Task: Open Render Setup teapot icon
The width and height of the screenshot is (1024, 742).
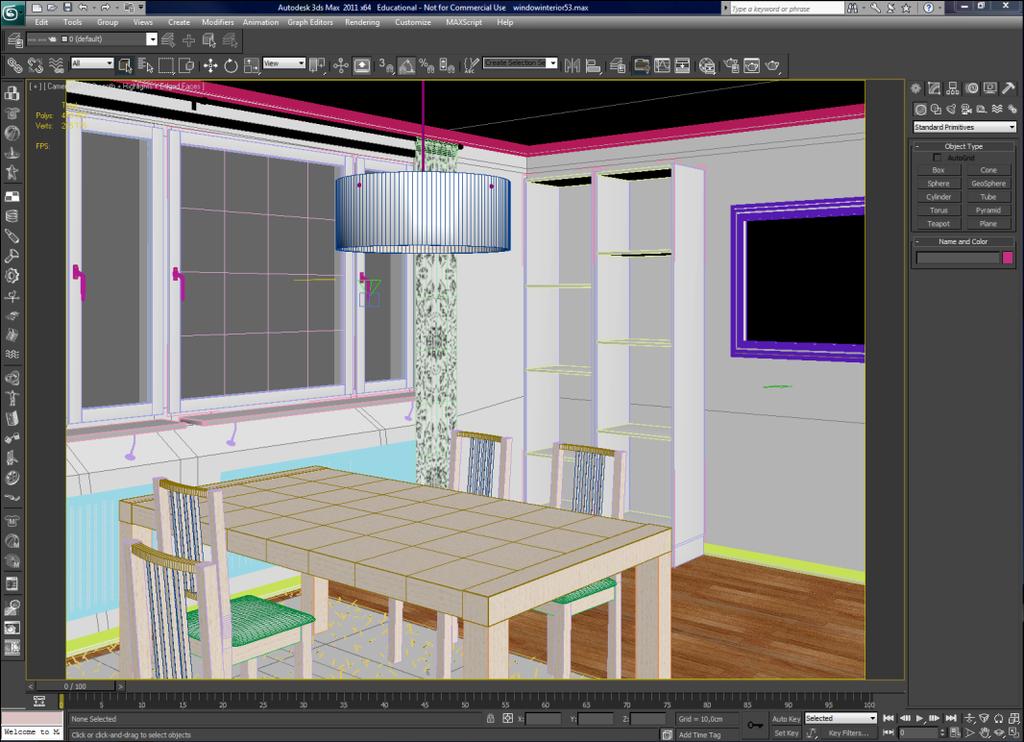Action: [x=731, y=65]
